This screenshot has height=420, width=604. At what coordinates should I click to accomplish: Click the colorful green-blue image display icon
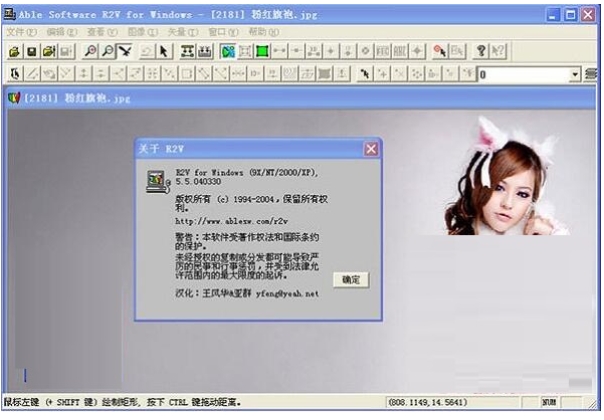click(228, 51)
